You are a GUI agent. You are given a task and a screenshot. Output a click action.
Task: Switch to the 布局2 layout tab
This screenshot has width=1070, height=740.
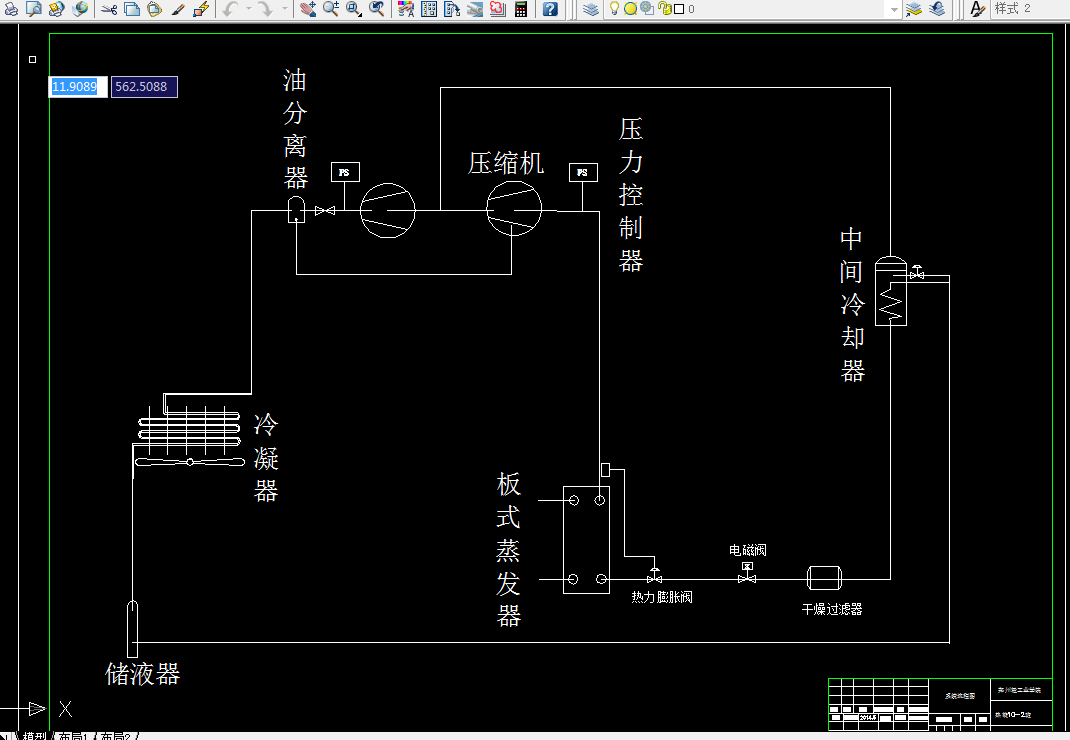point(115,736)
